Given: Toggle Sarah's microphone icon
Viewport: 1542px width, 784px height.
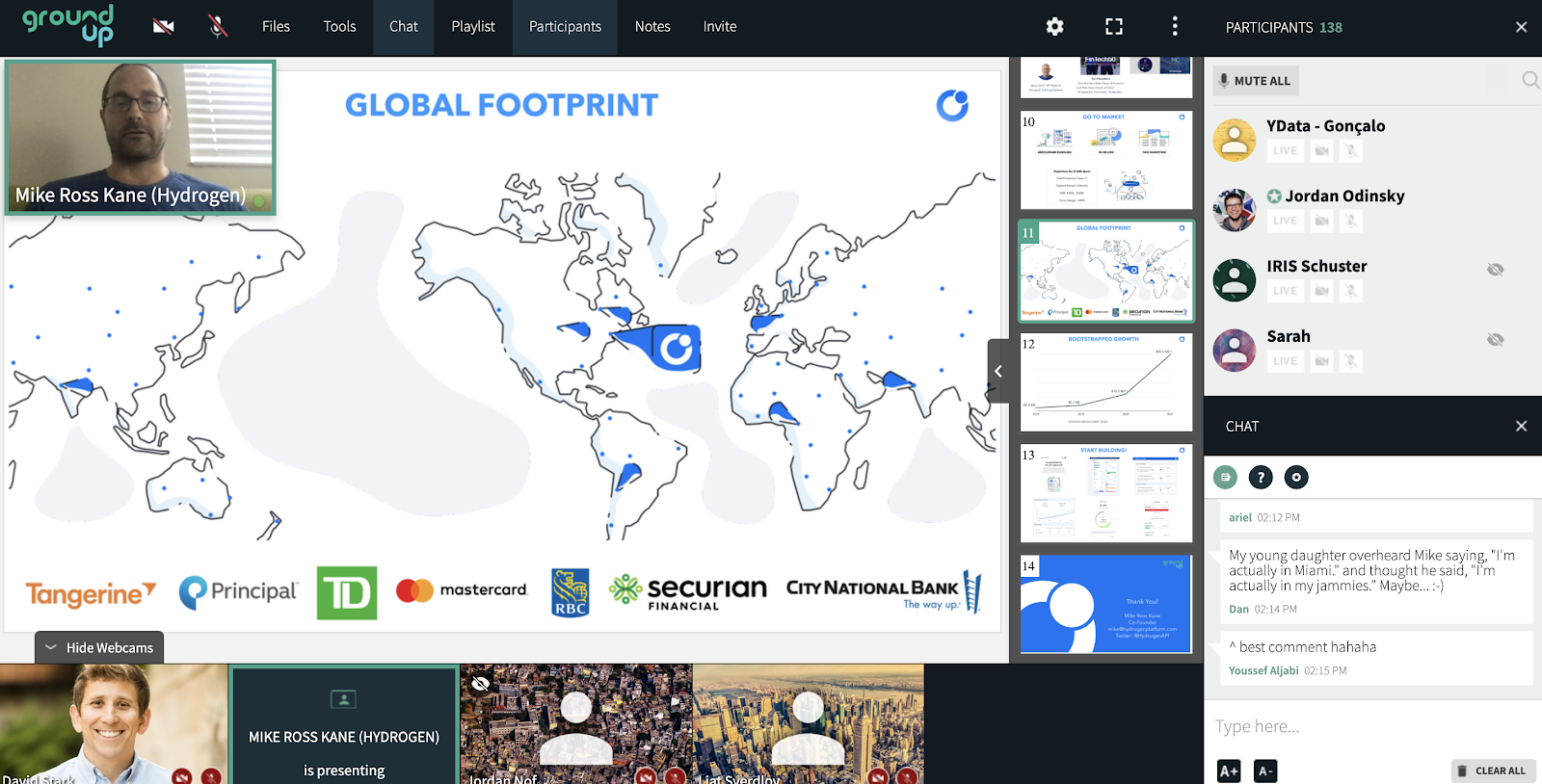Looking at the screenshot, I should [1351, 361].
